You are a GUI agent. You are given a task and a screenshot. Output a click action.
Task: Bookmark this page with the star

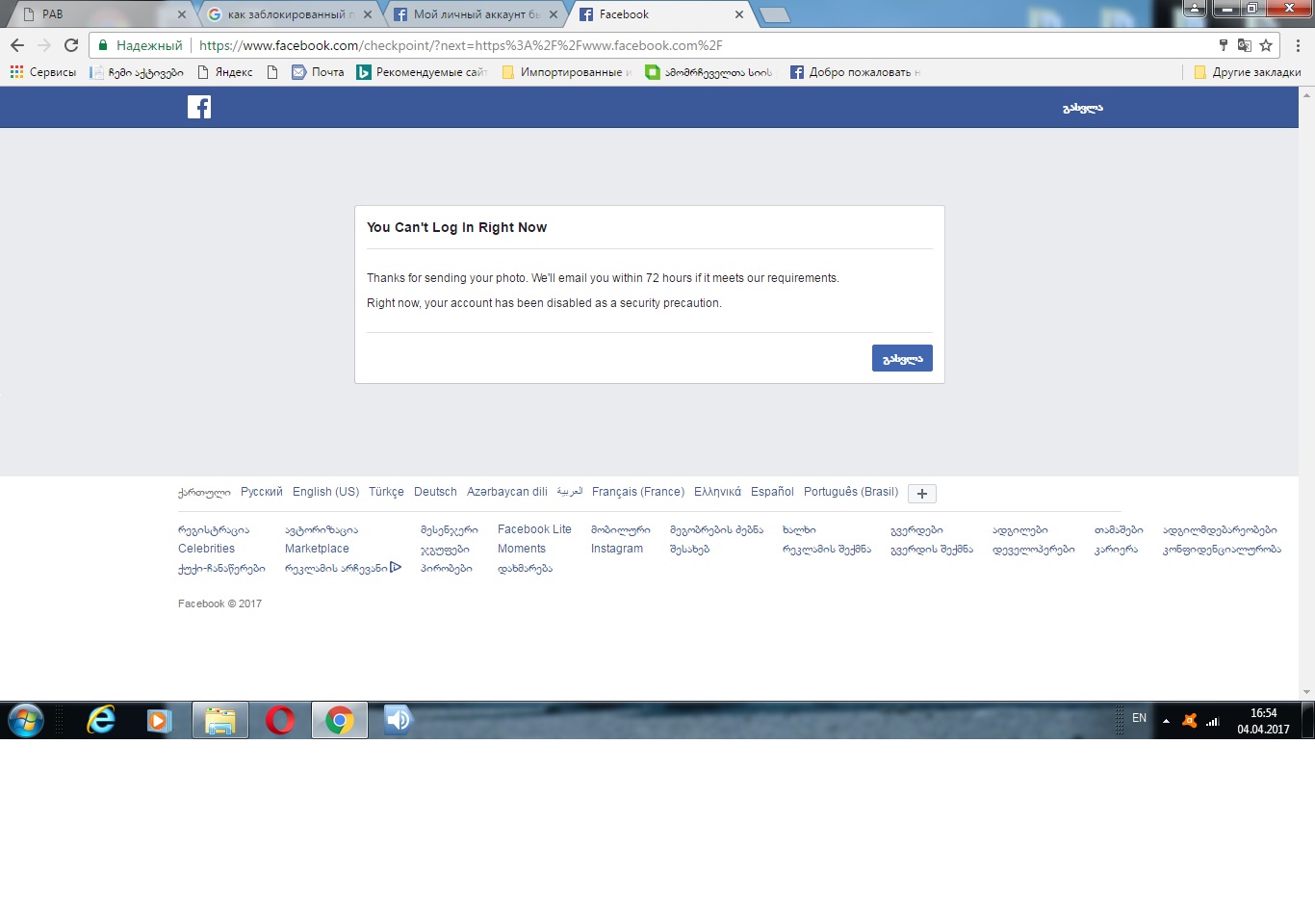pyautogui.click(x=1266, y=45)
